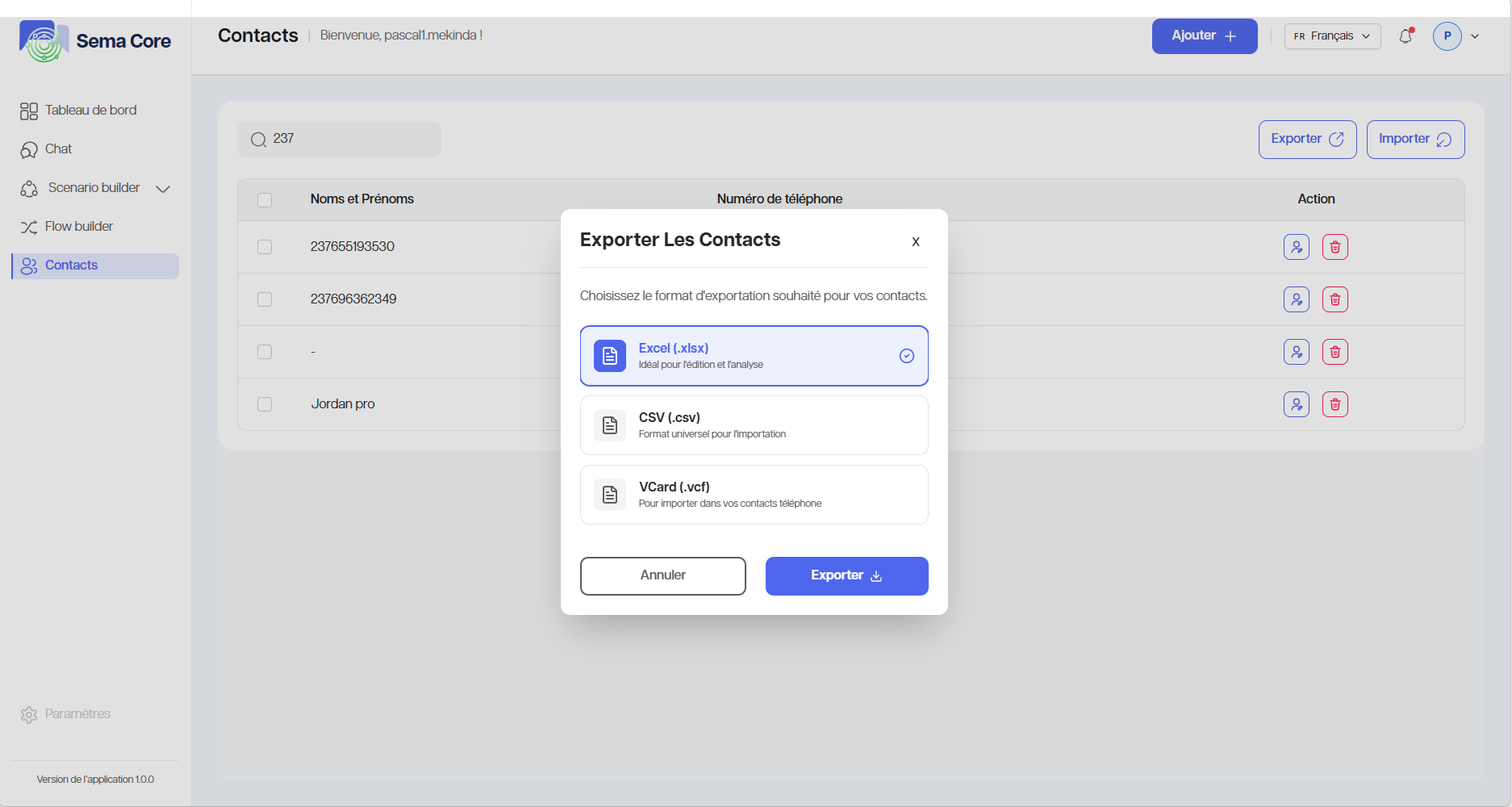Toggle the select-all header checkbox
This screenshot has height=807, width=1512.
click(x=265, y=200)
